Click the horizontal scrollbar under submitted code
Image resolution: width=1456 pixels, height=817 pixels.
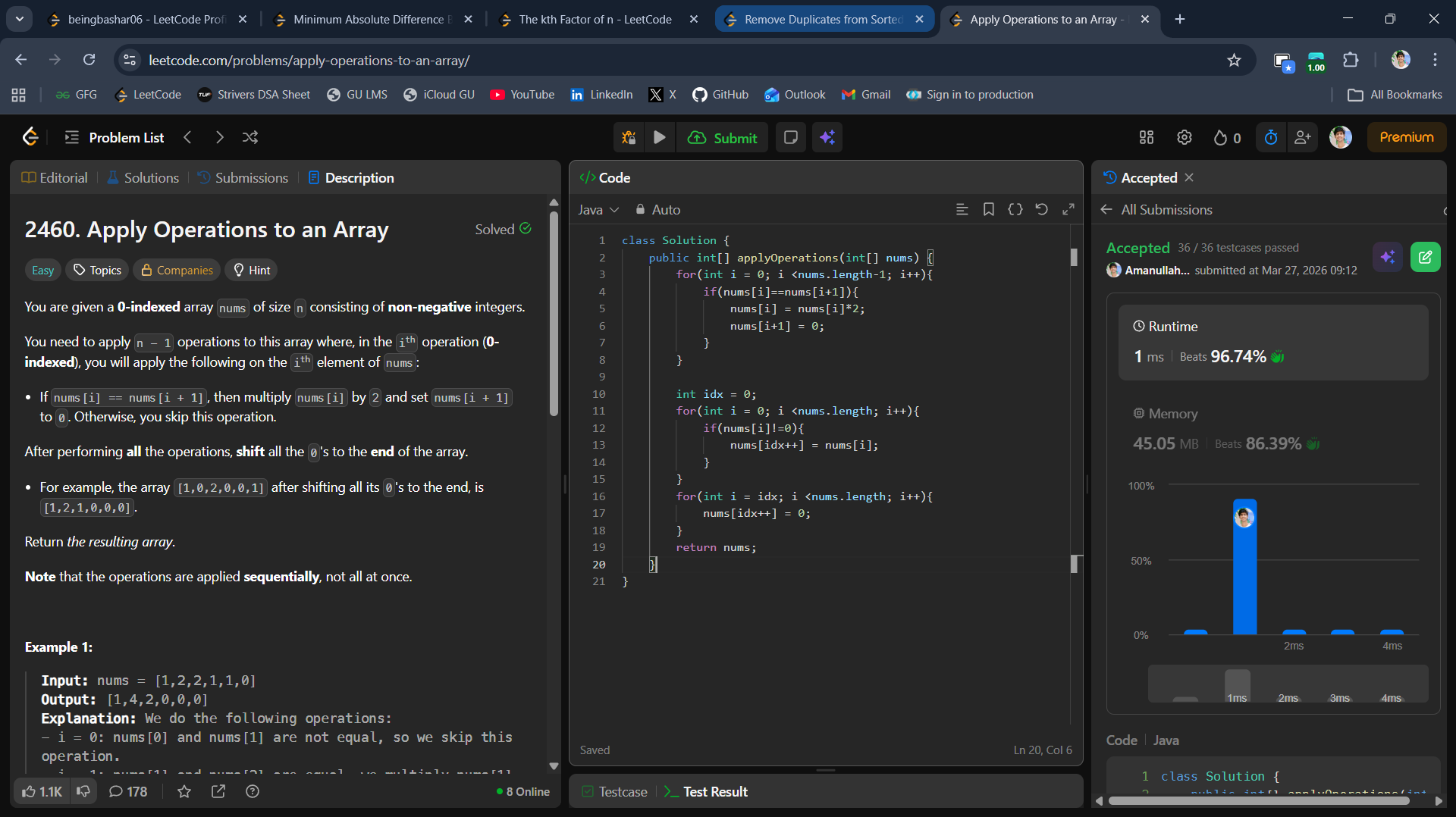(x=1258, y=801)
